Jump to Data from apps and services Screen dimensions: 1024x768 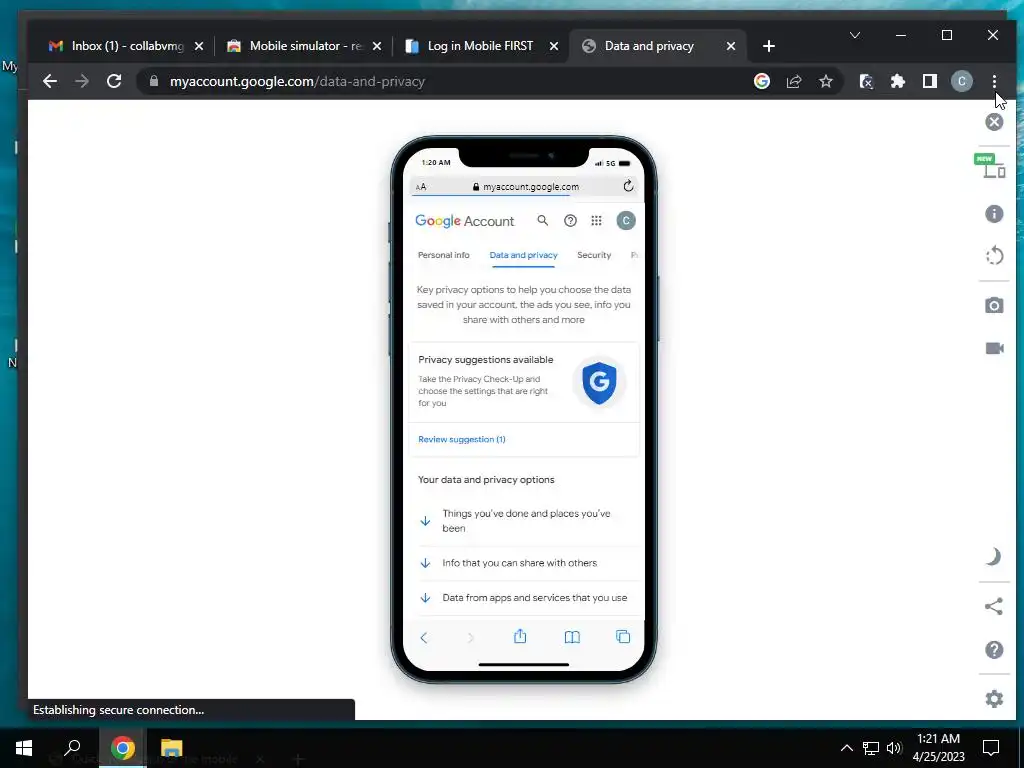[524, 598]
